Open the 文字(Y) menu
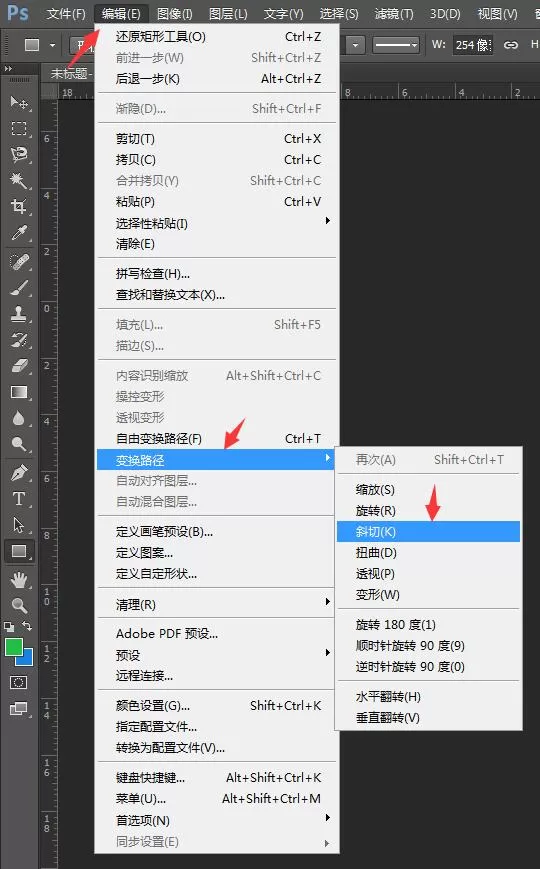The image size is (540, 869). click(x=283, y=13)
